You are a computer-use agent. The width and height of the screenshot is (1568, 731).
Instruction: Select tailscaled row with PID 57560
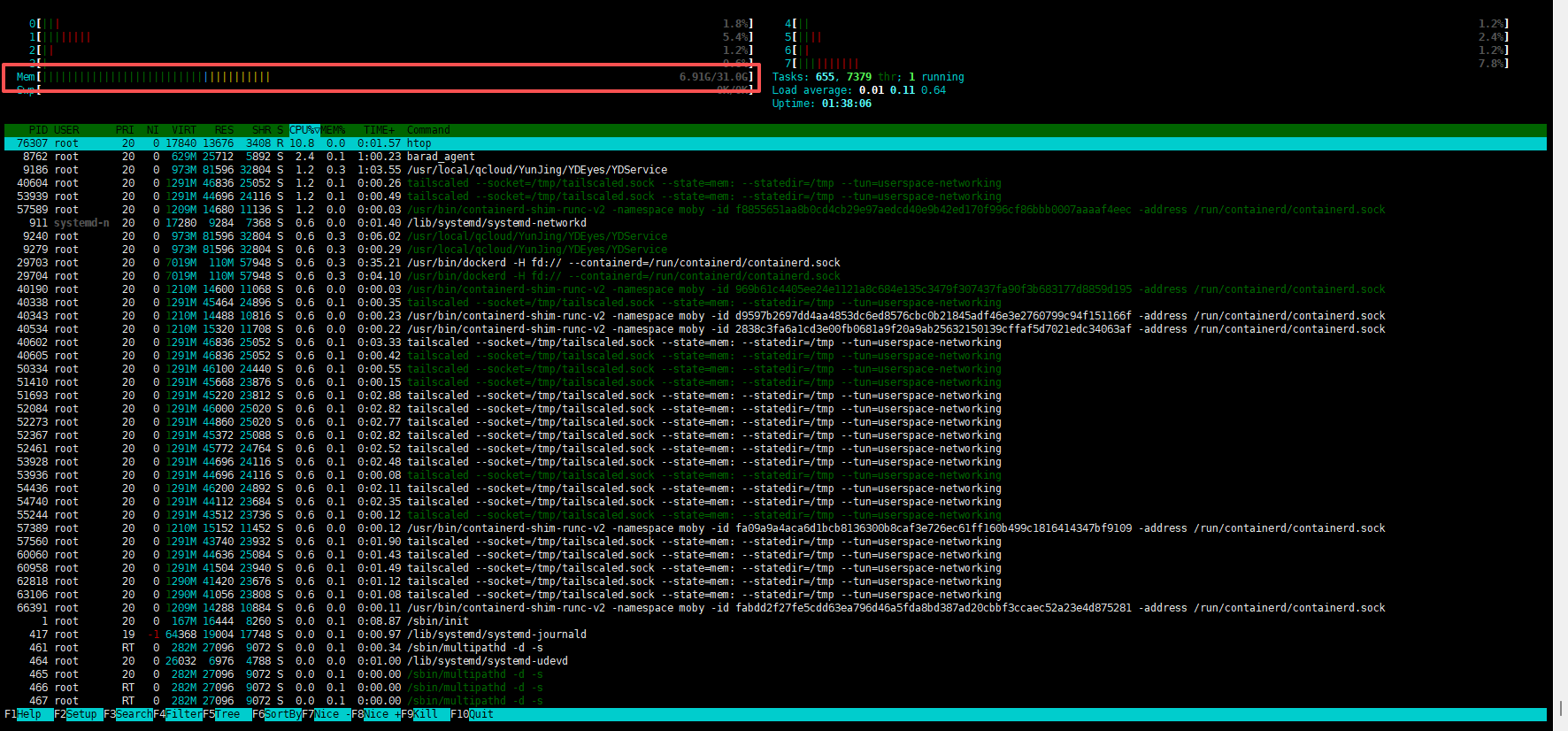point(775,542)
